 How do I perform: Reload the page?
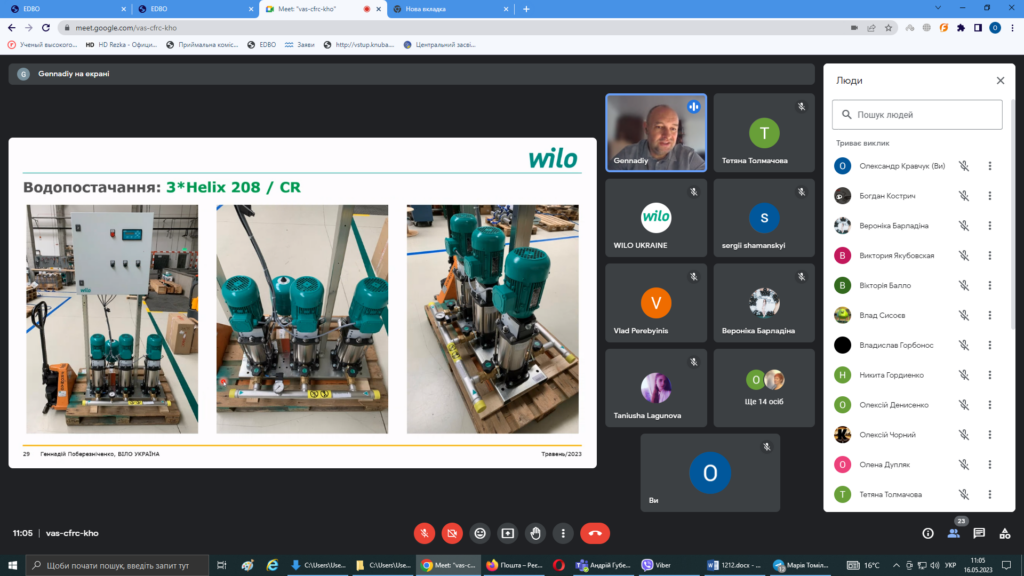point(46,28)
